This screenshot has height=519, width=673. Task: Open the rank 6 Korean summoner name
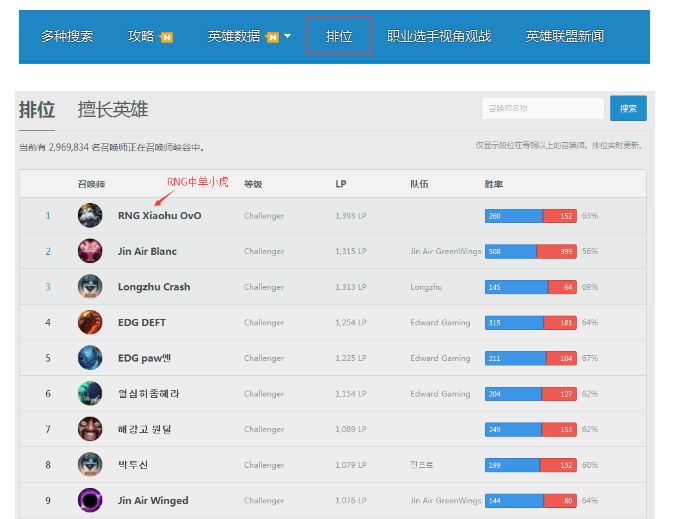tap(149, 394)
